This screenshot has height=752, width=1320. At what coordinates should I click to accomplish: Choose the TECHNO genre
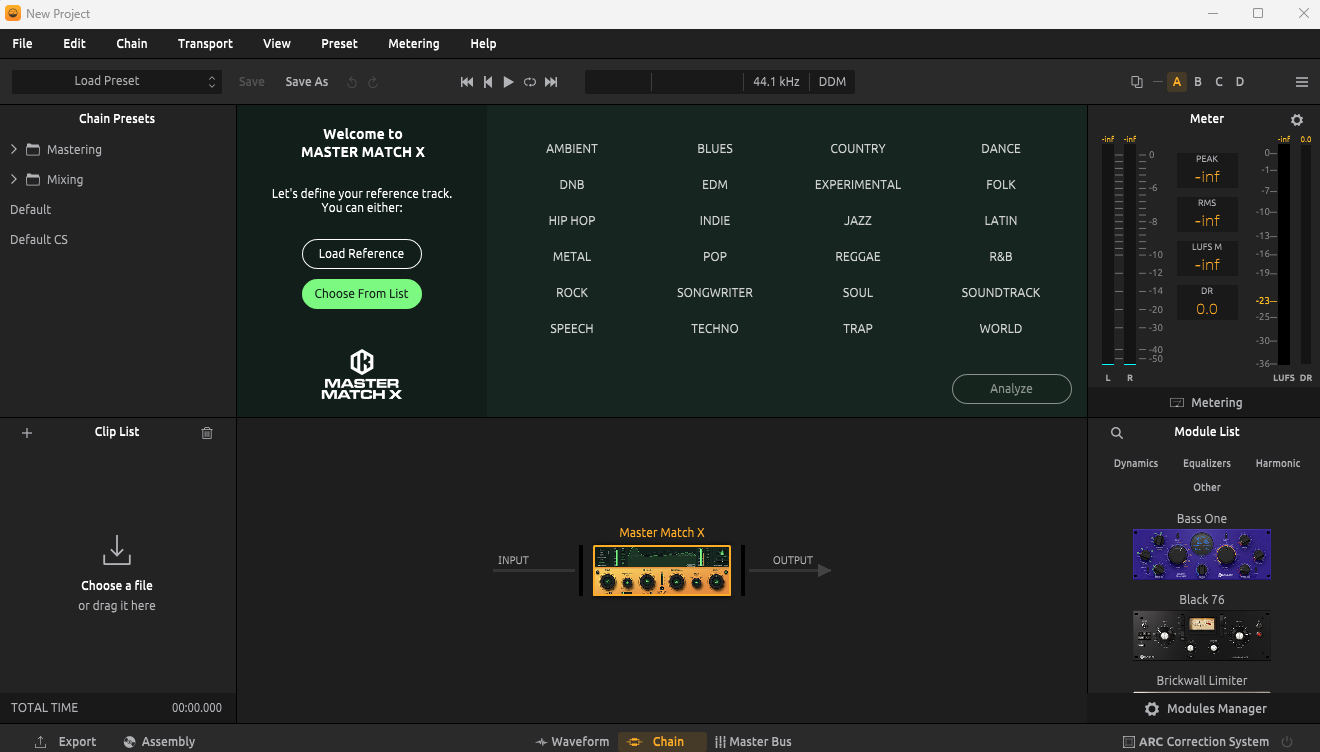(715, 329)
